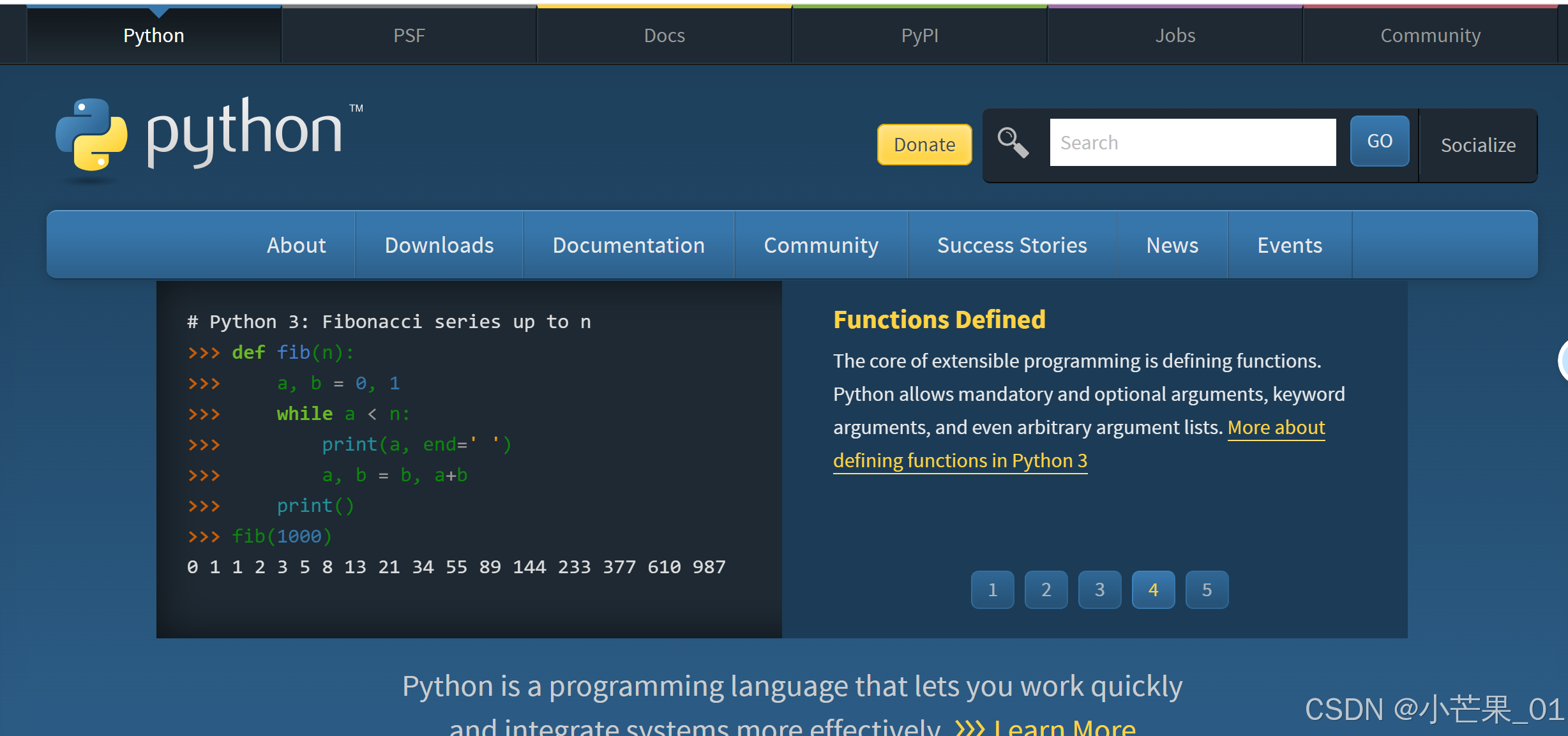Click the Python logo icon

tap(91, 134)
